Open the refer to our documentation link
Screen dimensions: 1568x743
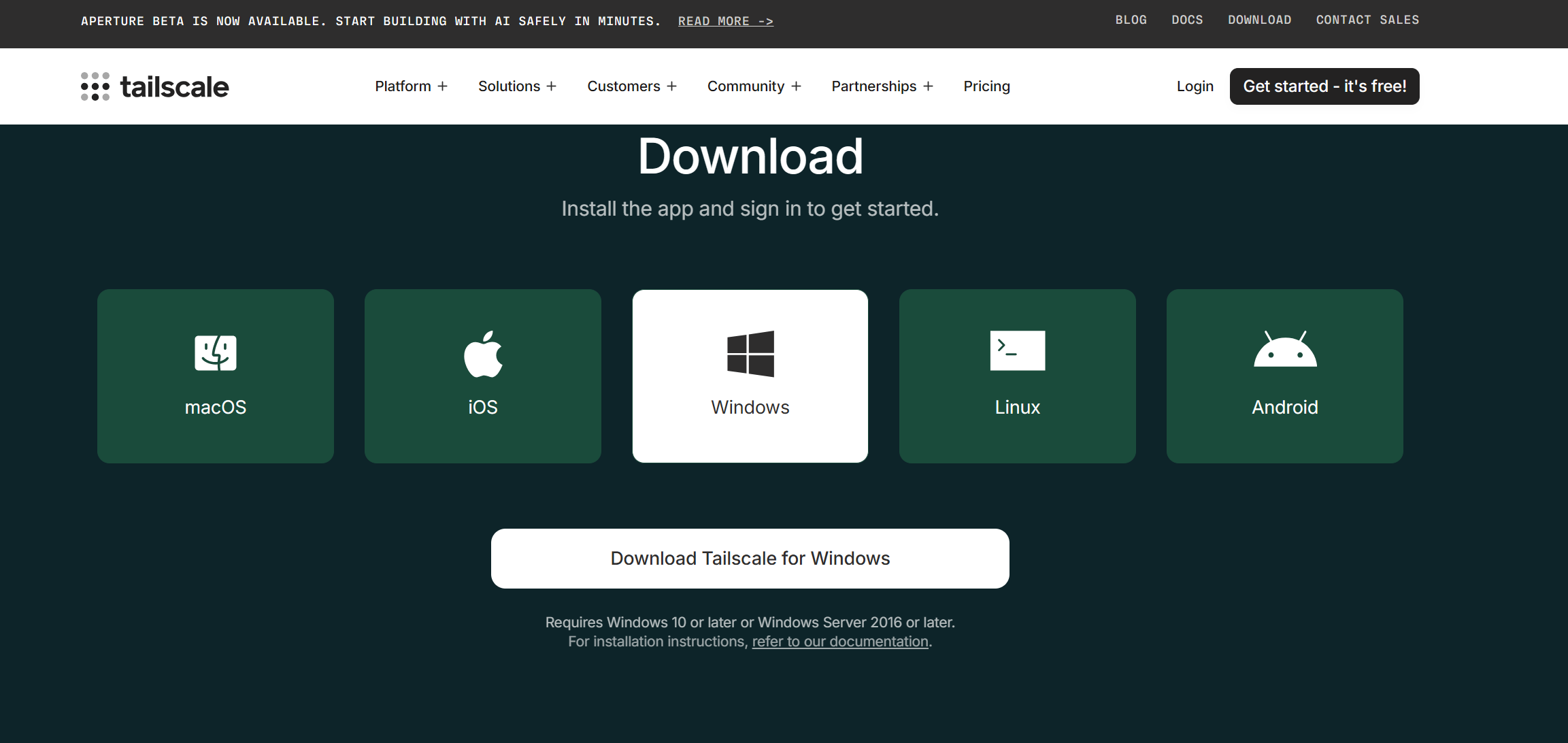click(840, 642)
